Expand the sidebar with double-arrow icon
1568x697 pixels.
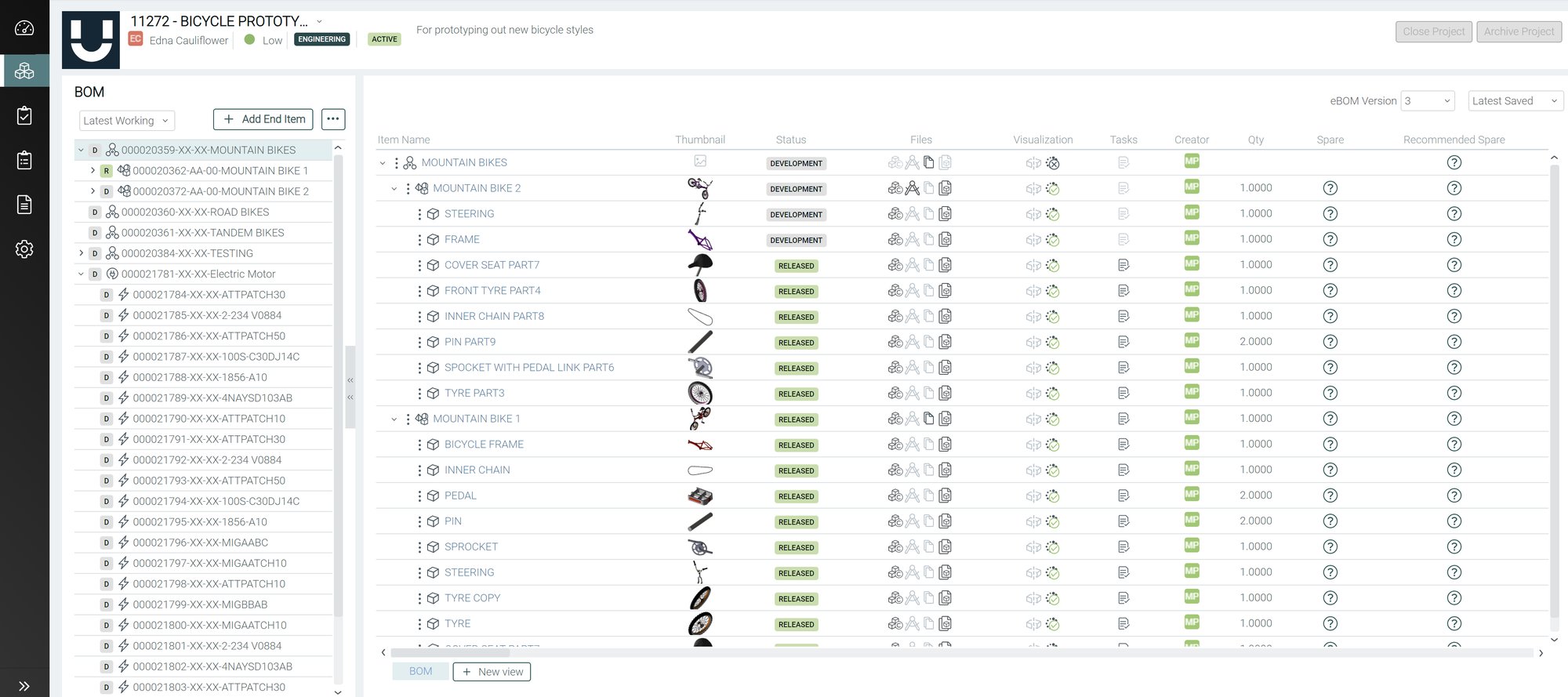[24, 686]
